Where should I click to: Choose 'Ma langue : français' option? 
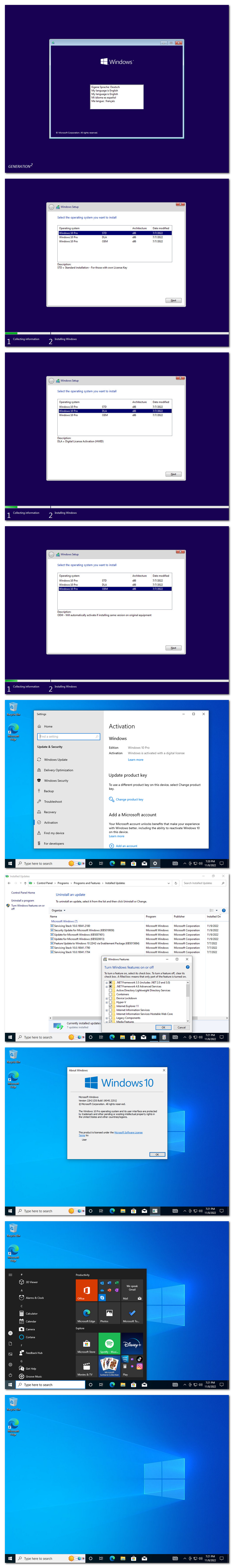pos(103,101)
